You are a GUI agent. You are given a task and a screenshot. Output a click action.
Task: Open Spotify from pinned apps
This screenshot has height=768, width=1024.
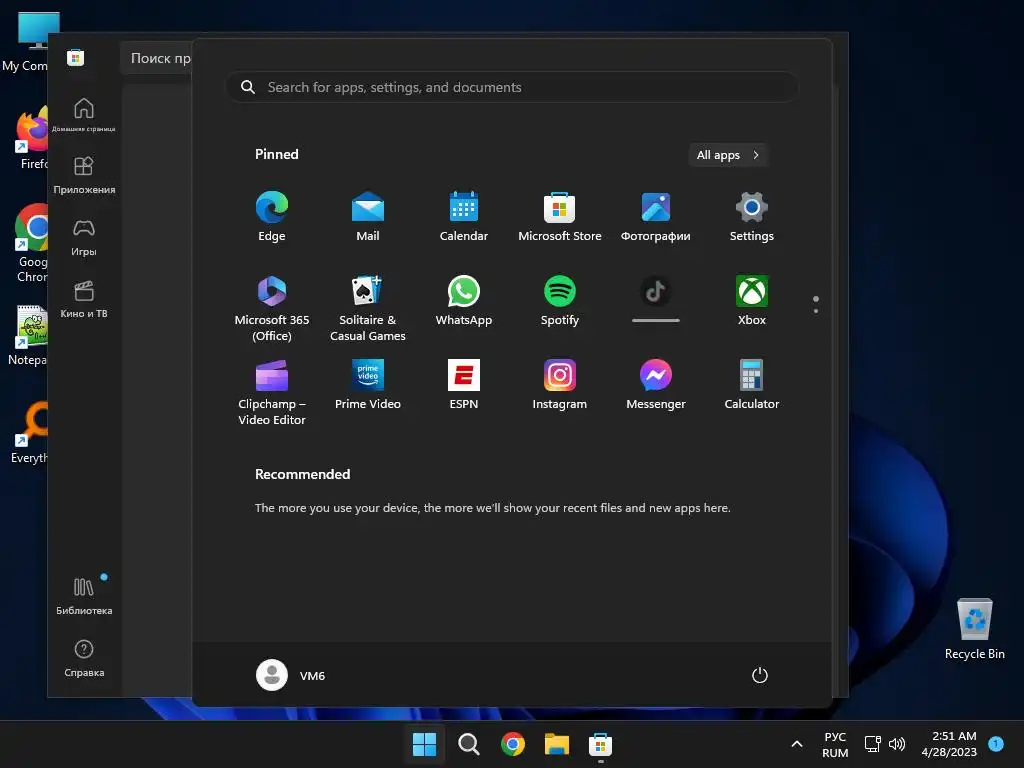pyautogui.click(x=560, y=300)
